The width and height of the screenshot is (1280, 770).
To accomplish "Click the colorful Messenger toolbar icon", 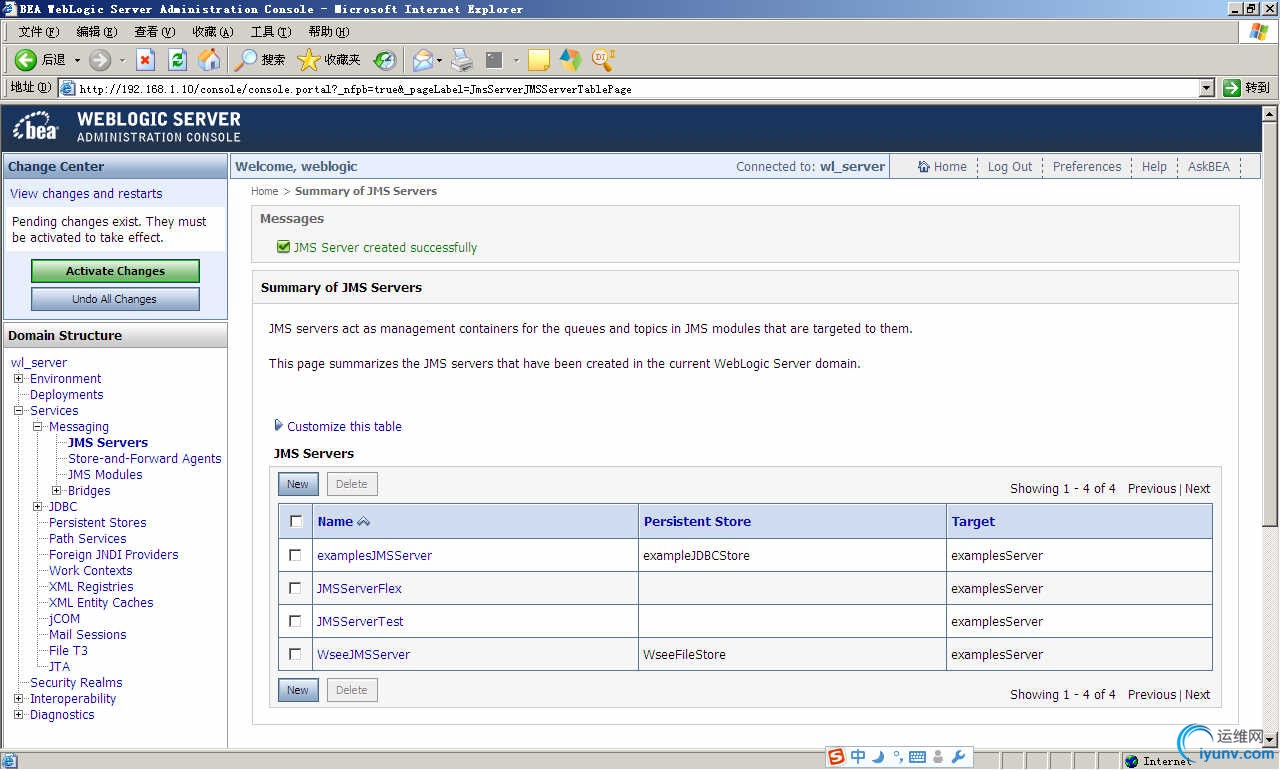I will (570, 60).
